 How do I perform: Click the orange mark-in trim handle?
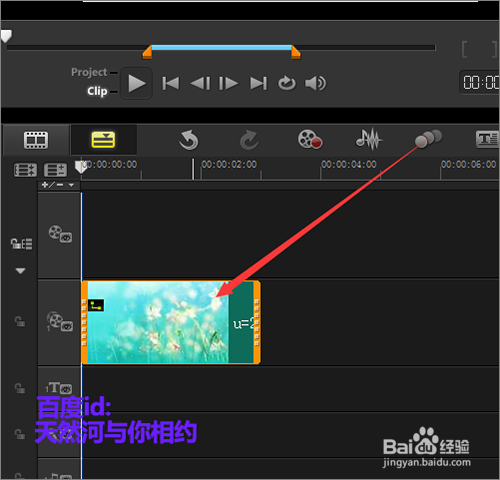coord(147,52)
